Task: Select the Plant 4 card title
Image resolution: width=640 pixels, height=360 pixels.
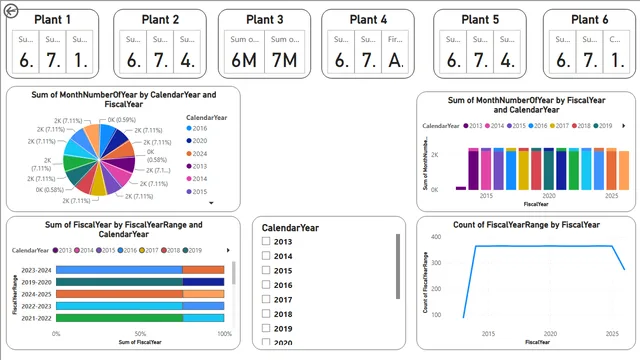Action: (x=368, y=20)
